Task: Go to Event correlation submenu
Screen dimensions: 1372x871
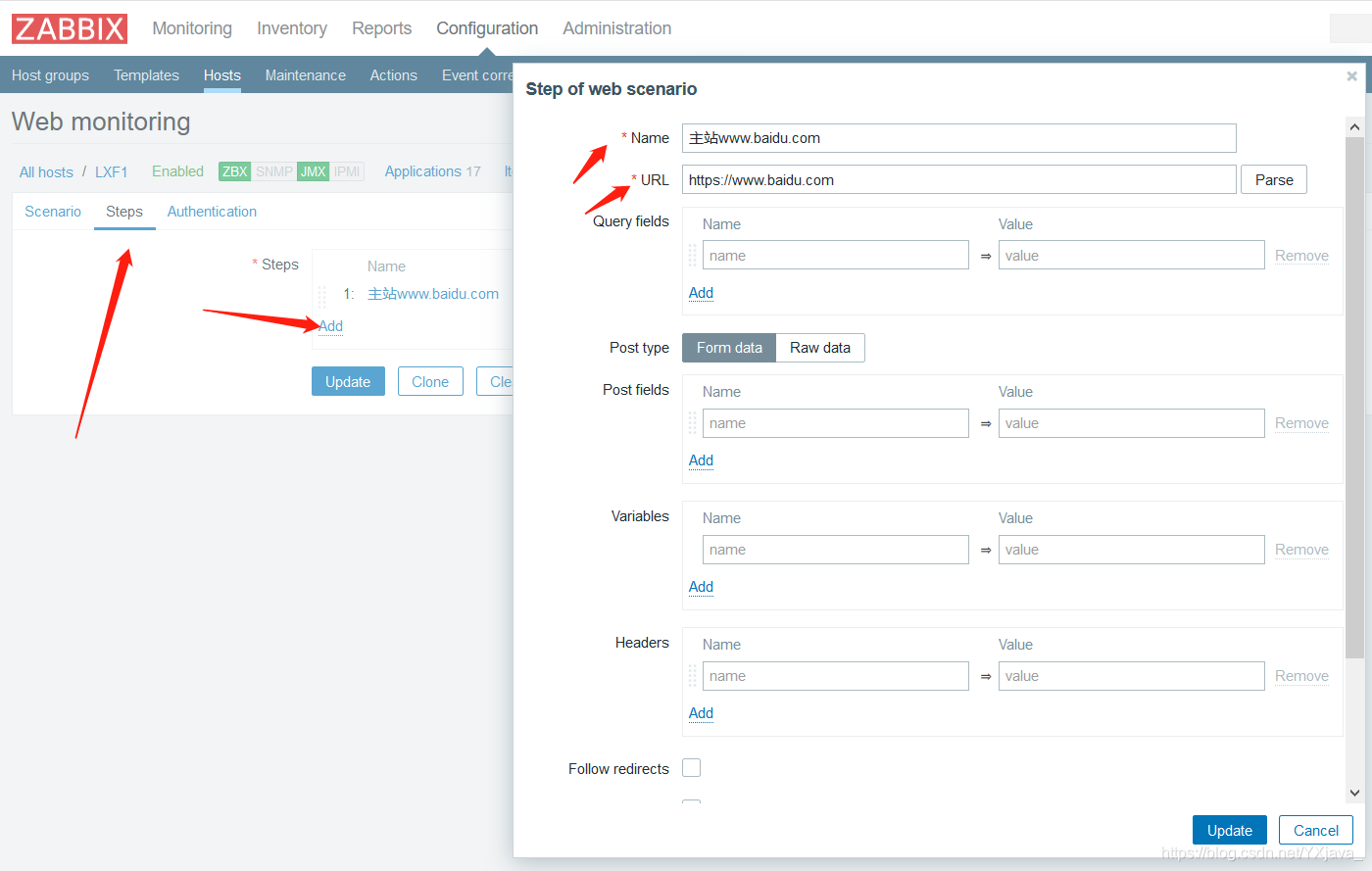Action: pos(477,75)
